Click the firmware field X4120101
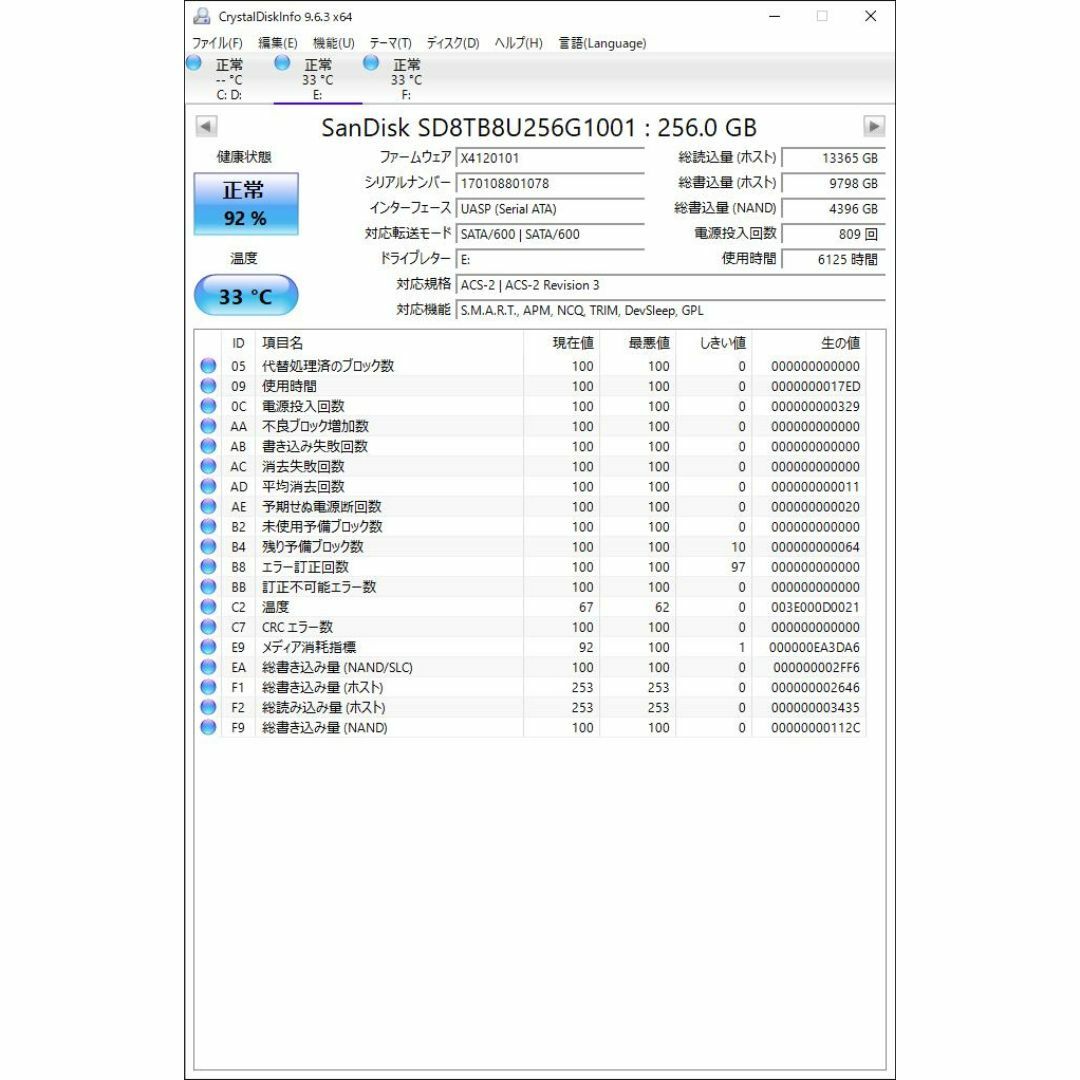The image size is (1080, 1080). pos(550,158)
